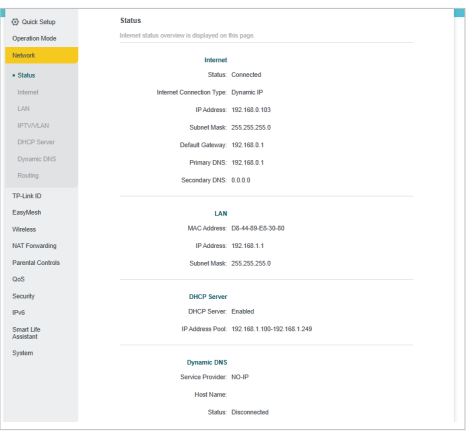Click the Internet Subnet Mask value
Image resolution: width=472 pixels, height=435 pixels.
pyautogui.click(x=251, y=128)
